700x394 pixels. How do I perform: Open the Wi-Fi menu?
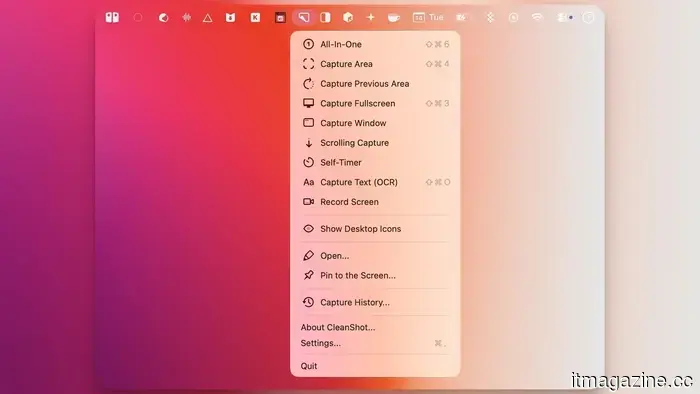[x=537, y=17]
